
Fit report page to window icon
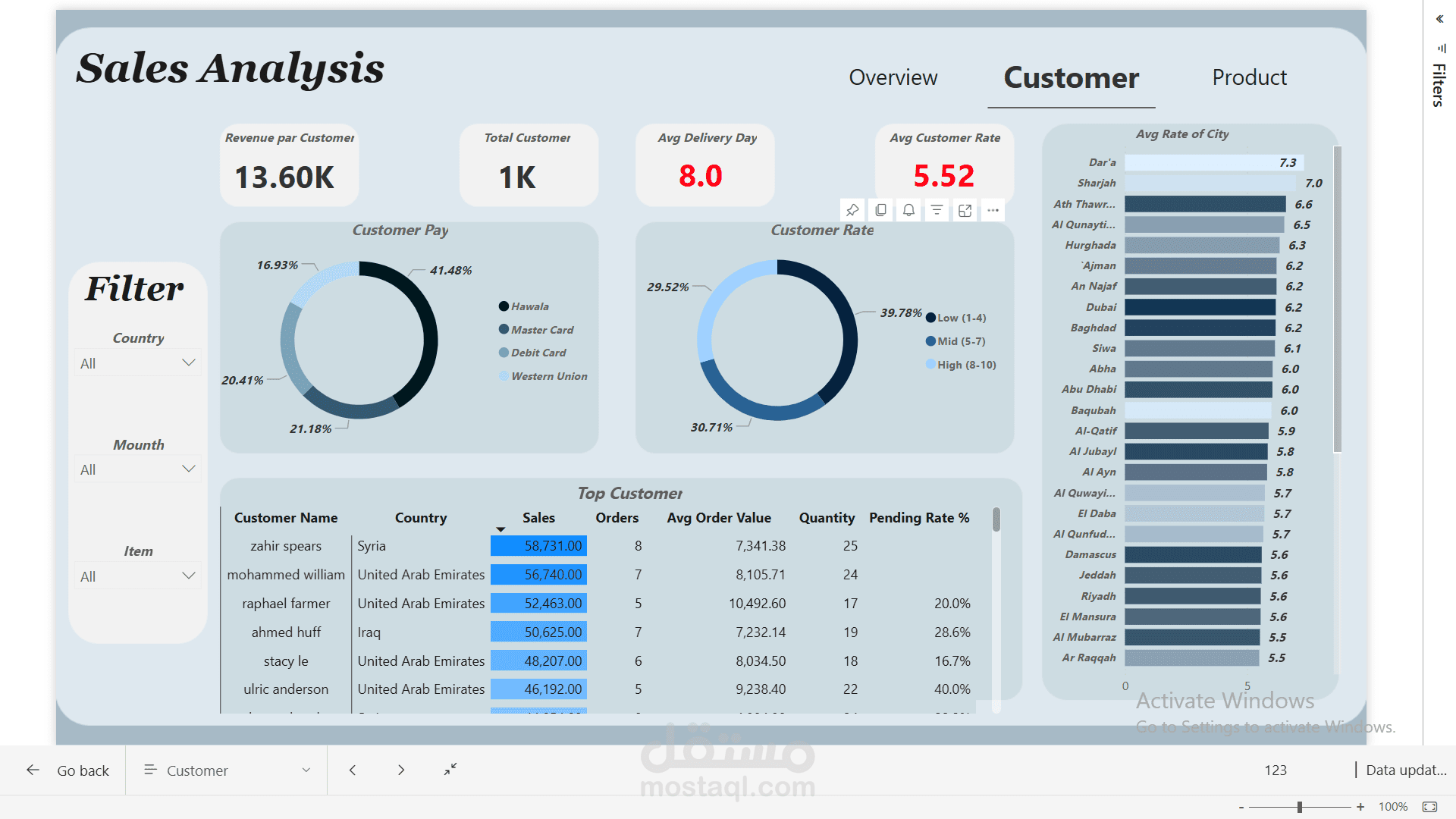point(1429,807)
